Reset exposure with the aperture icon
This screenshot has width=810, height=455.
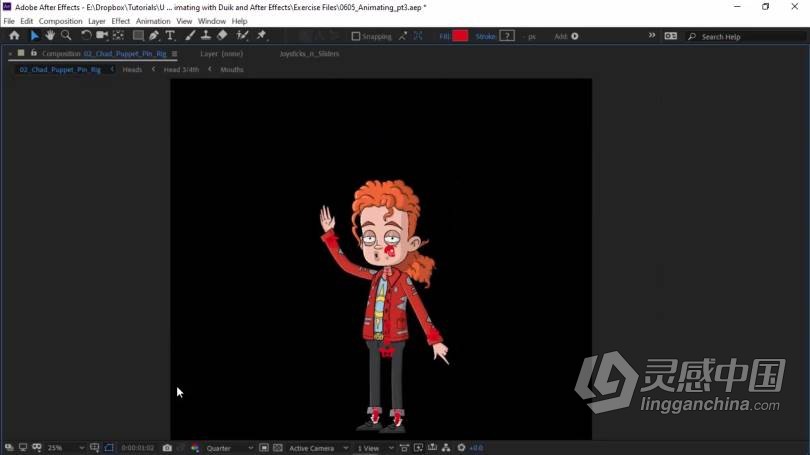tap(461, 447)
